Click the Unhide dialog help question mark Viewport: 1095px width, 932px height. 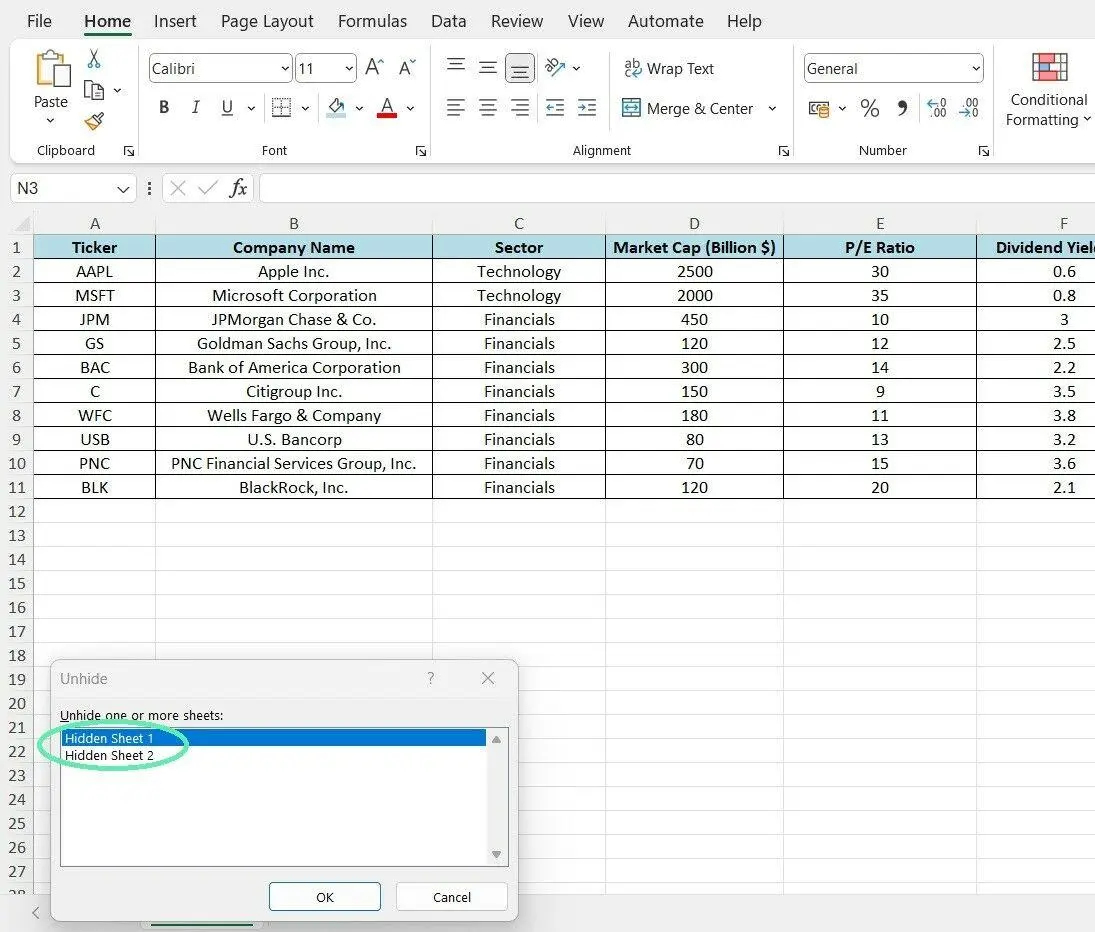point(431,678)
